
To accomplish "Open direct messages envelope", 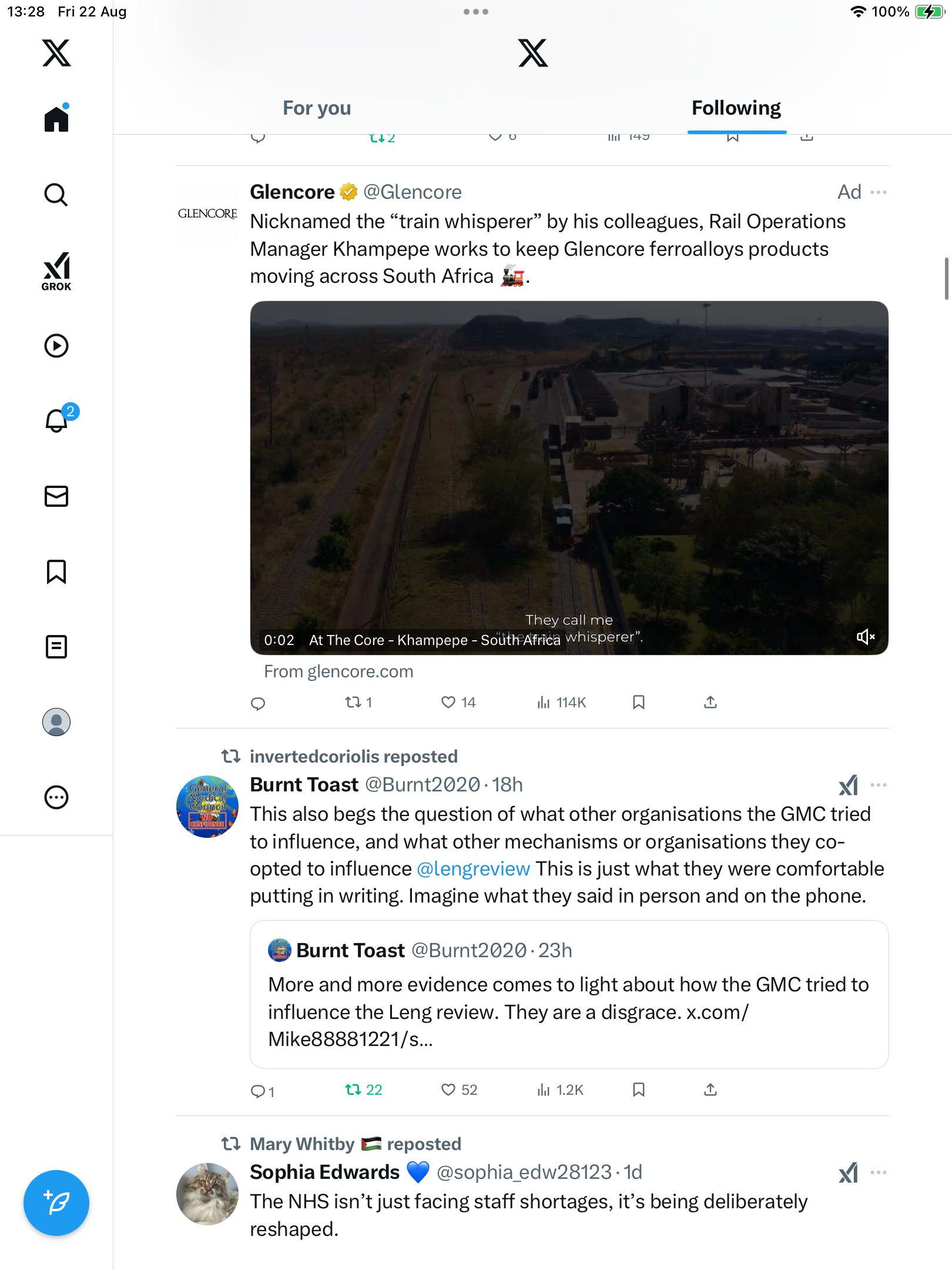I will tap(56, 496).
